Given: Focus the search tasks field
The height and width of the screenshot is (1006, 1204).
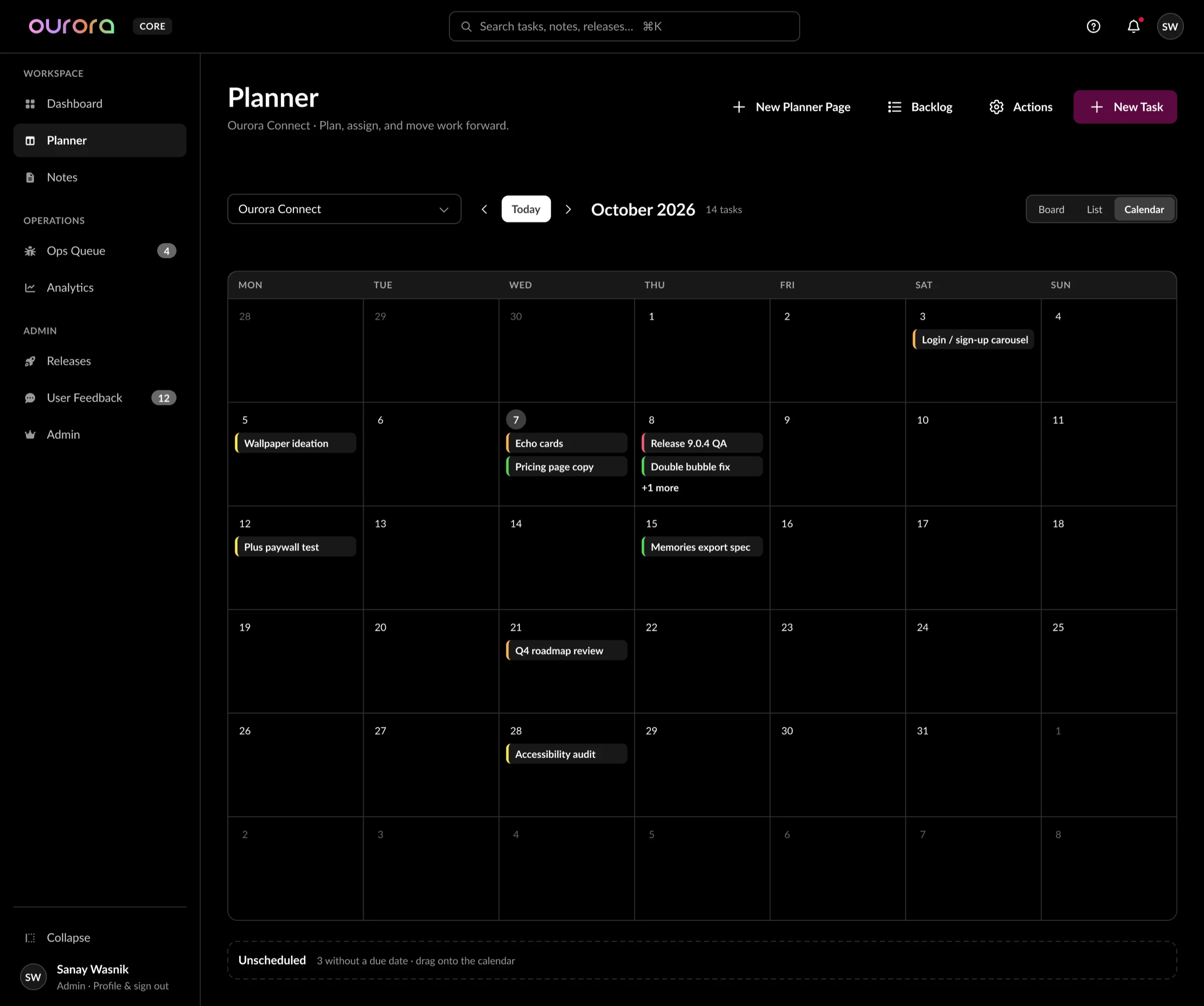Looking at the screenshot, I should (x=624, y=27).
